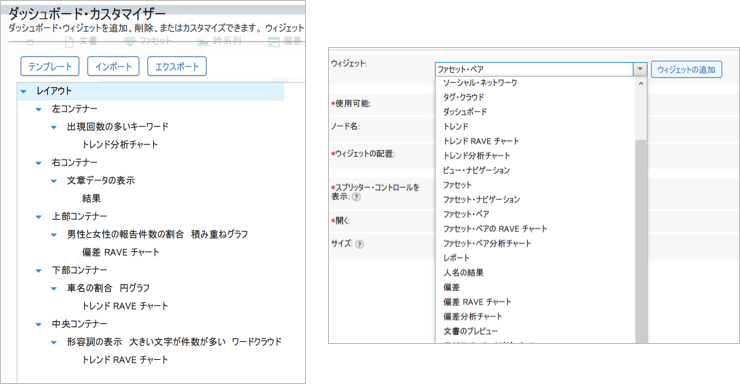Choose ファセット from widget list
The height and width of the screenshot is (384, 740).
click(457, 185)
